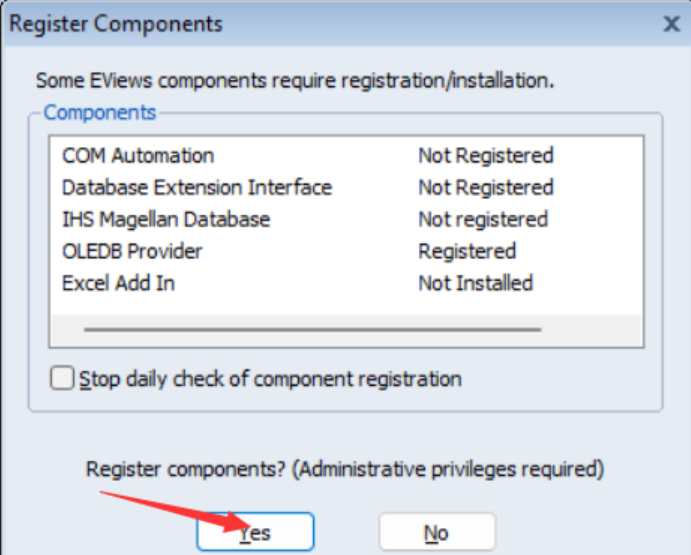
Task: Click IHS Magellan Database's Not registered status
Action: click(x=483, y=219)
